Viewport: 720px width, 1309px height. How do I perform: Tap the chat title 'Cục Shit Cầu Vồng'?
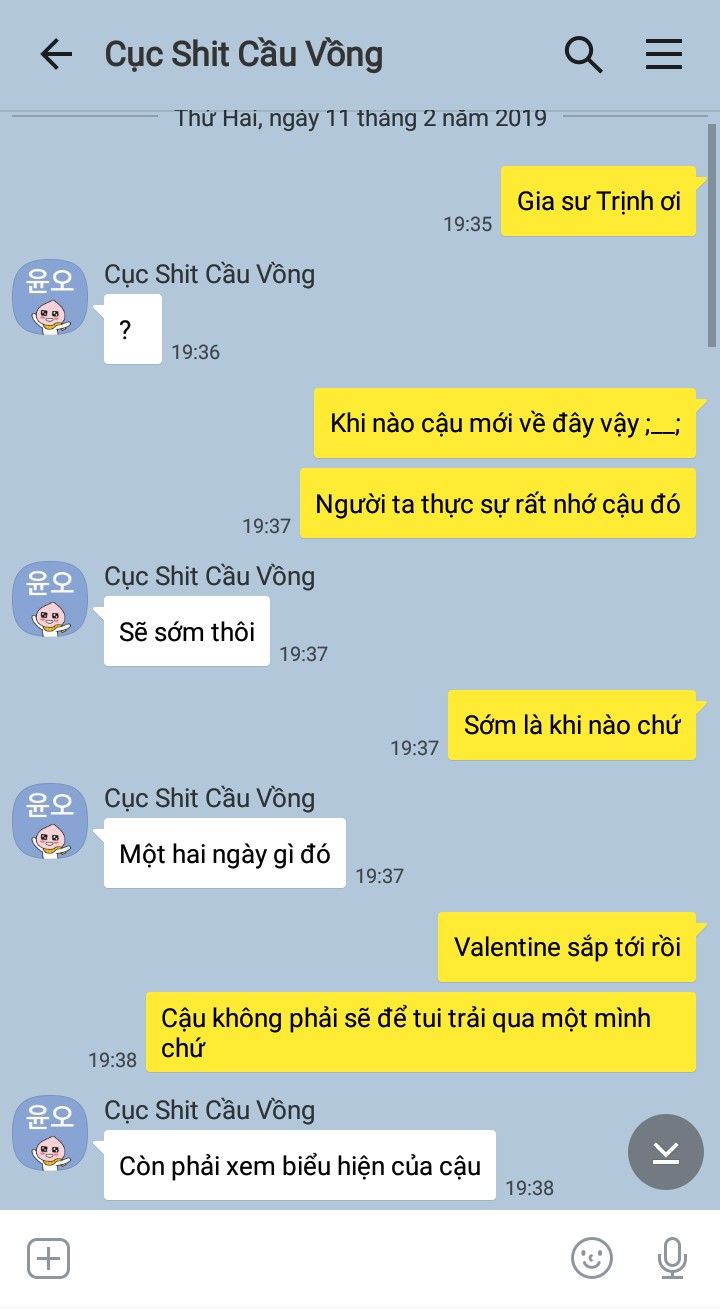(x=244, y=54)
